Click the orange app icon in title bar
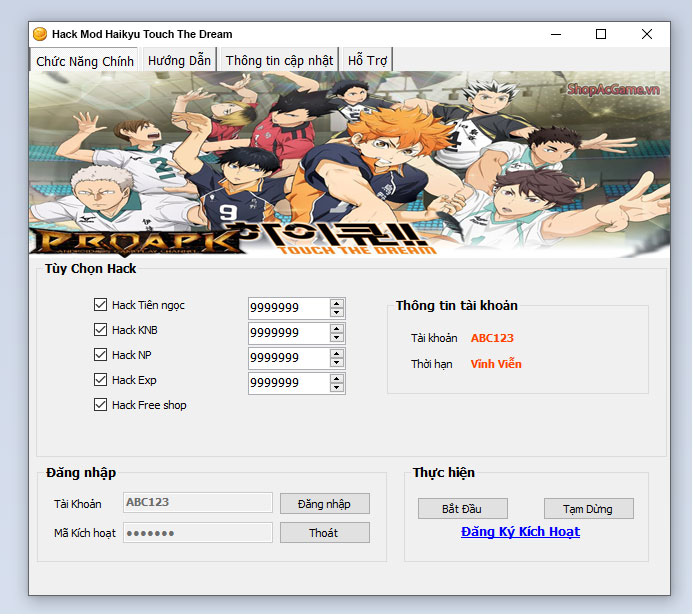The height and width of the screenshot is (616, 693). pos(40,34)
